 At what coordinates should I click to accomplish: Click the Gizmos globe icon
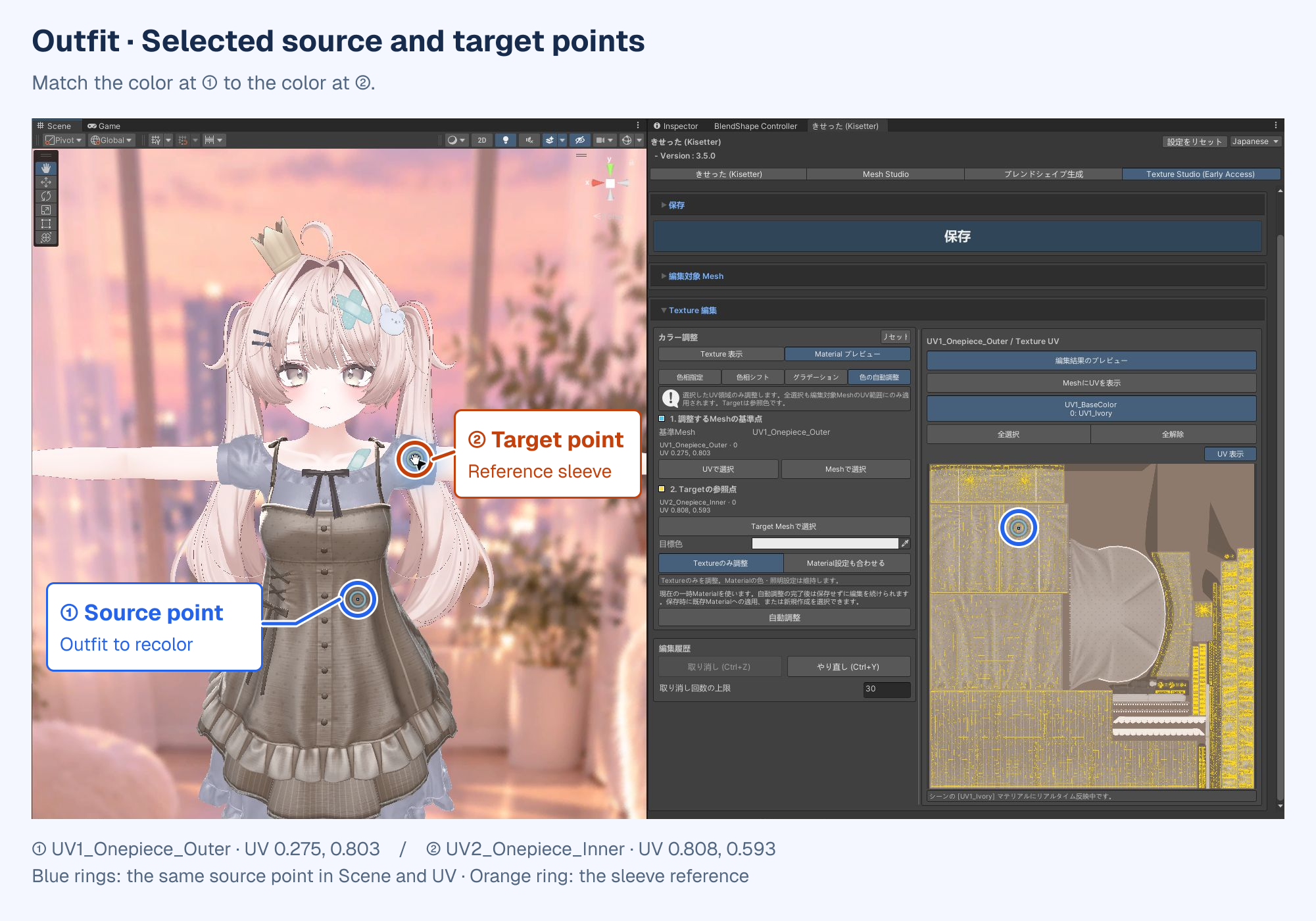pos(627,140)
